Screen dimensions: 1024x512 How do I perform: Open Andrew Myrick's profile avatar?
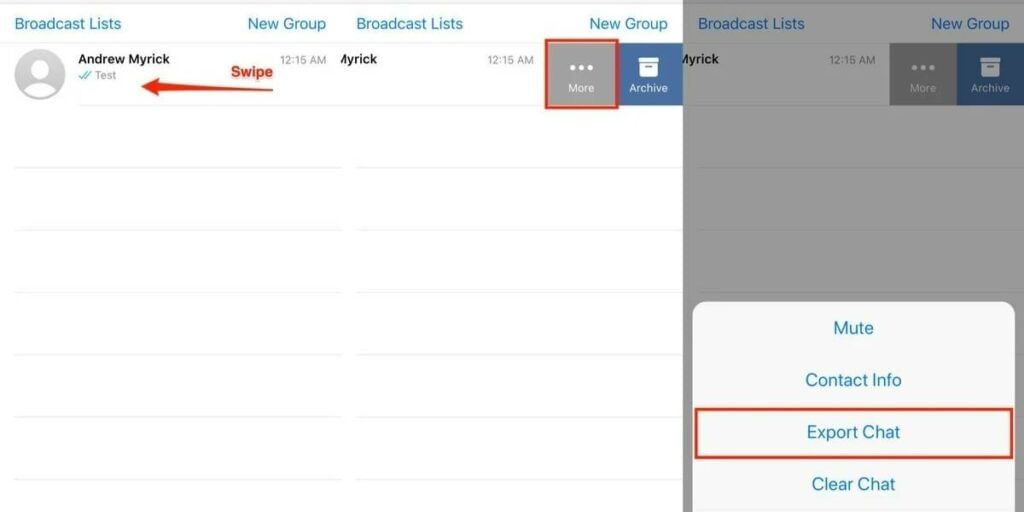pyautogui.click(x=40, y=74)
